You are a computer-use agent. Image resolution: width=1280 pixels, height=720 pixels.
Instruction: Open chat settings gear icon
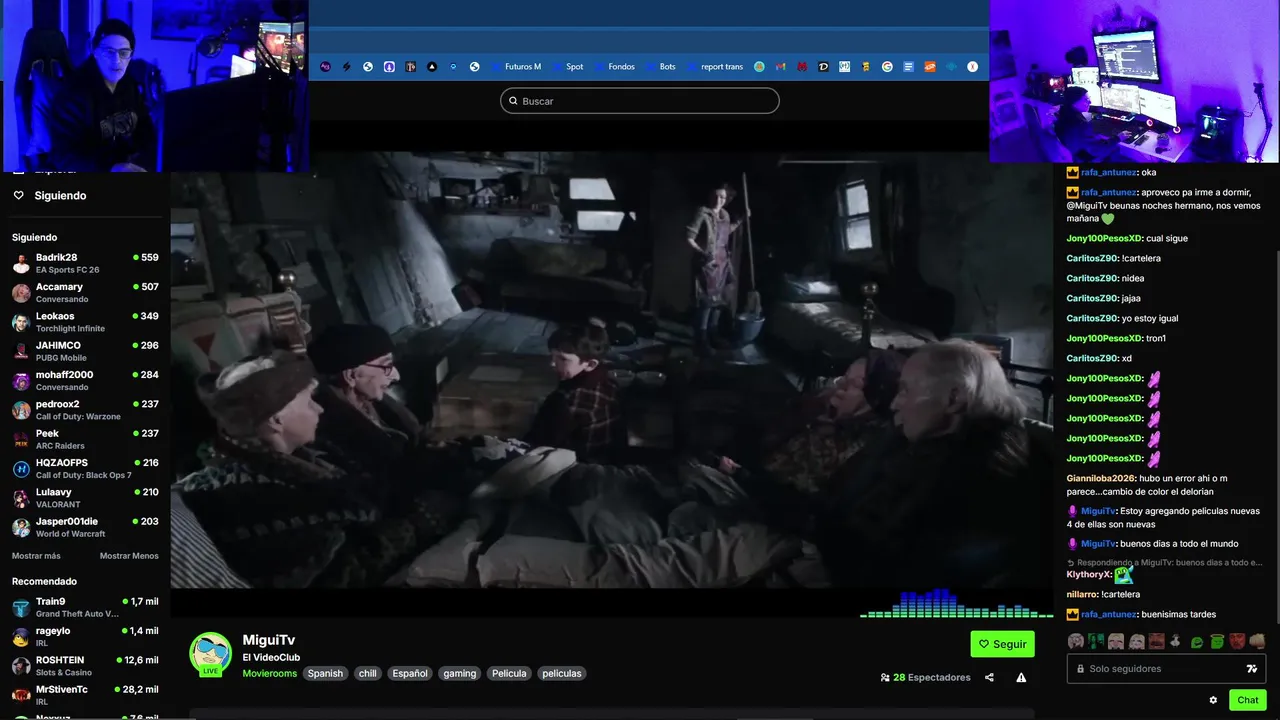[1213, 700]
